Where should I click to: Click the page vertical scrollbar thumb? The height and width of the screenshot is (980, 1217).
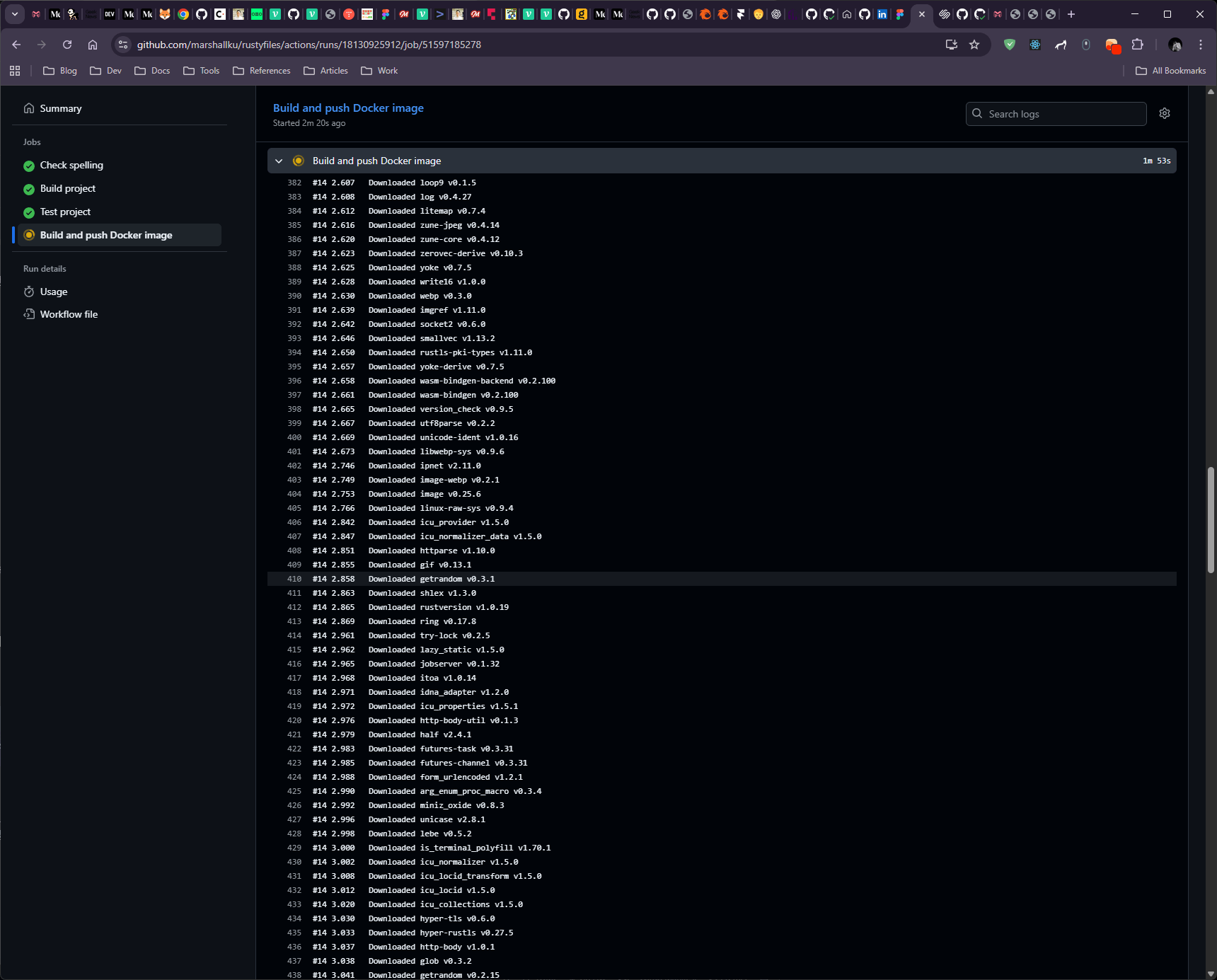click(1210, 520)
